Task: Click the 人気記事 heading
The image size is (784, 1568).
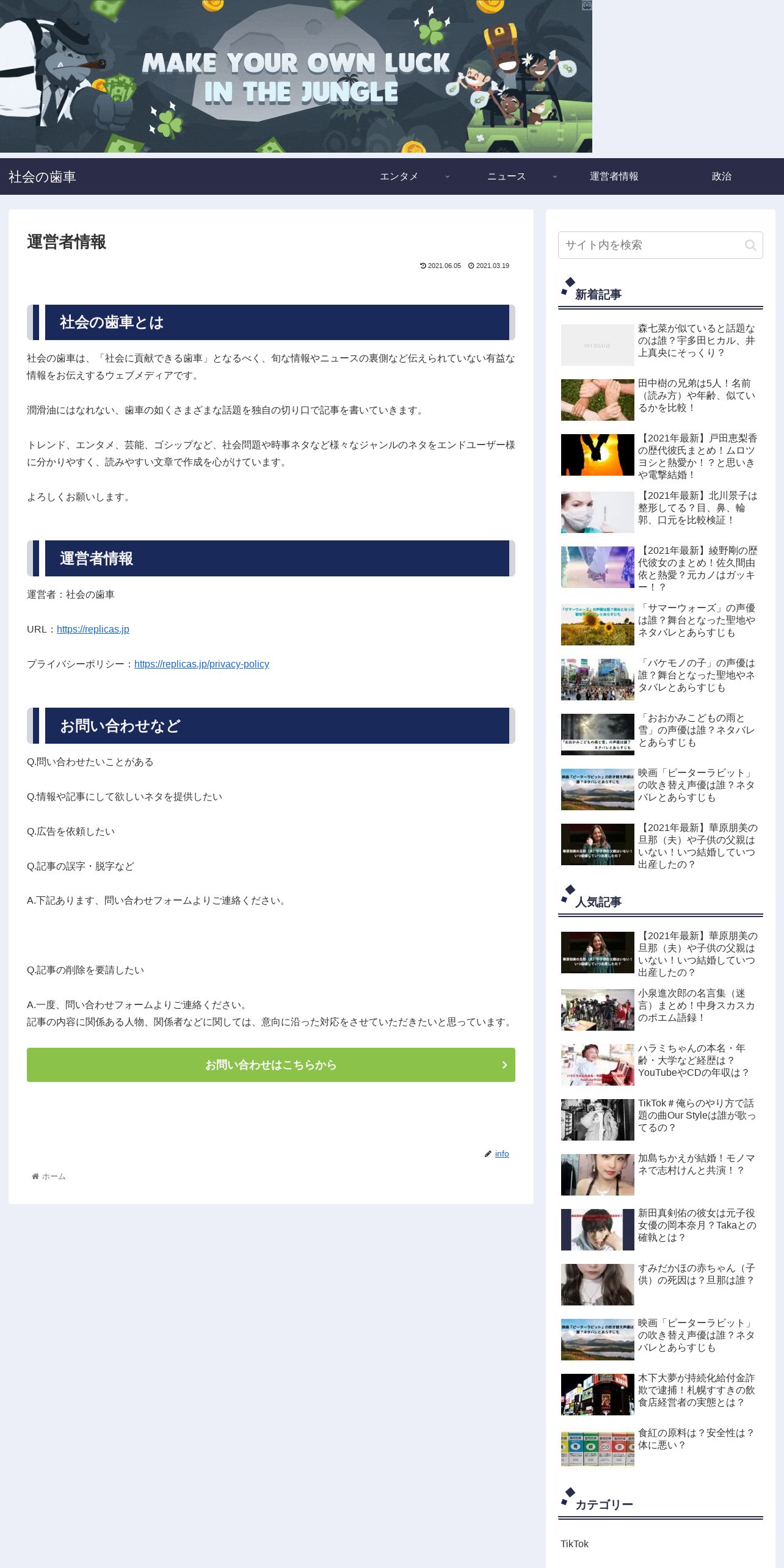Action: tap(598, 902)
